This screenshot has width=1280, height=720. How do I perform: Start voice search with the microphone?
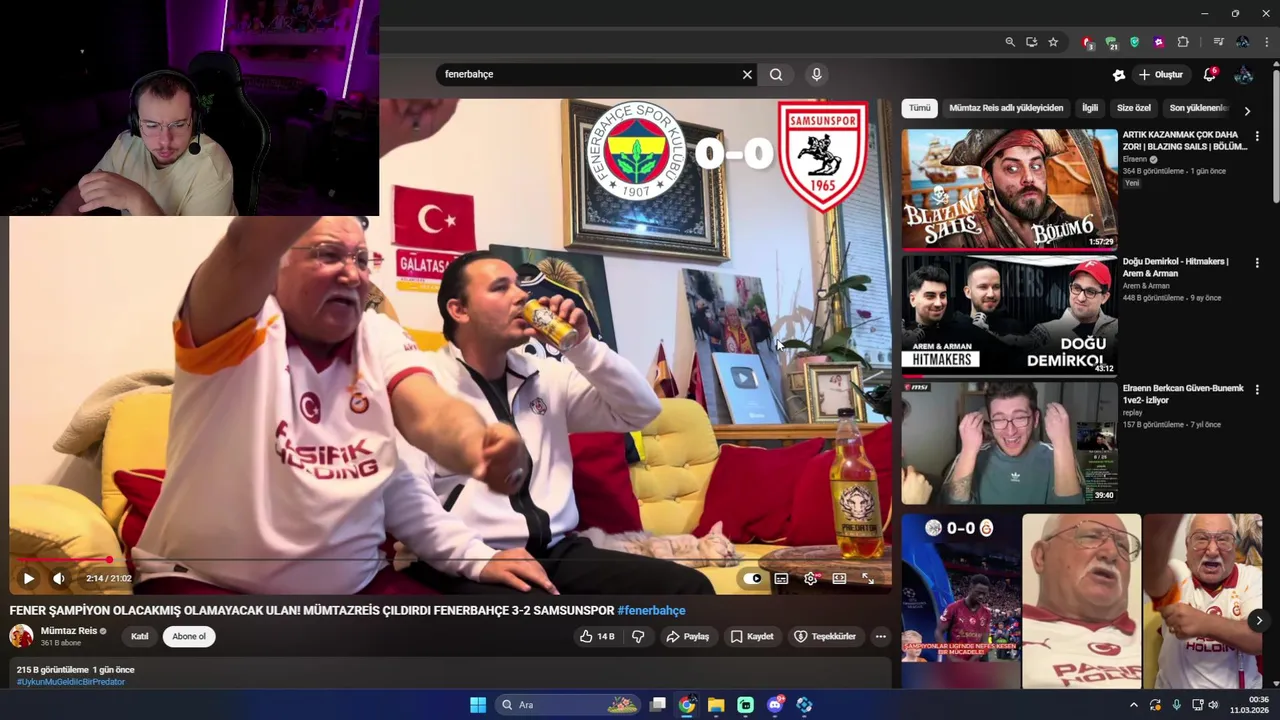817,74
